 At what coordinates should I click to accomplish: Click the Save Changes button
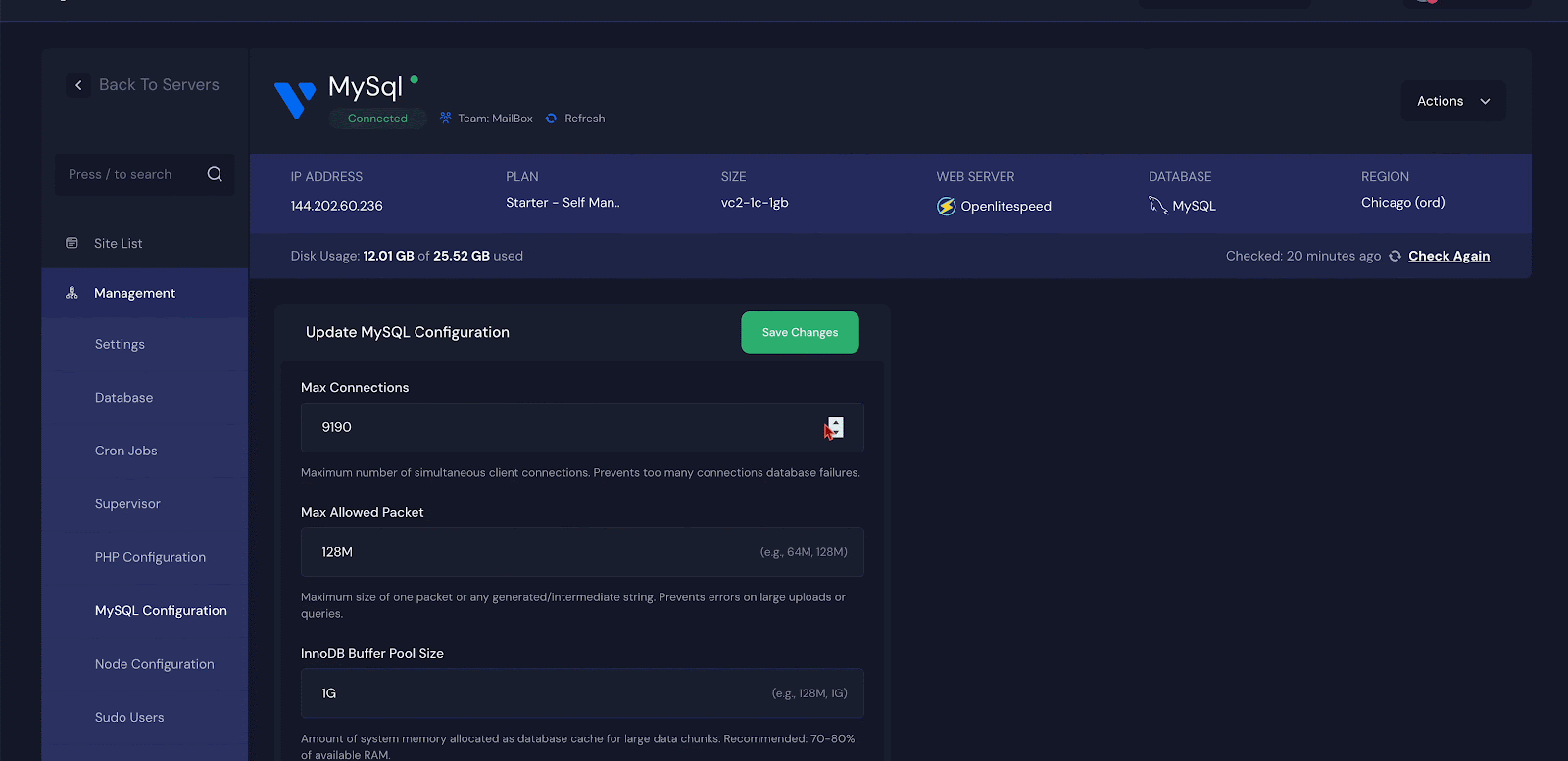coord(800,332)
